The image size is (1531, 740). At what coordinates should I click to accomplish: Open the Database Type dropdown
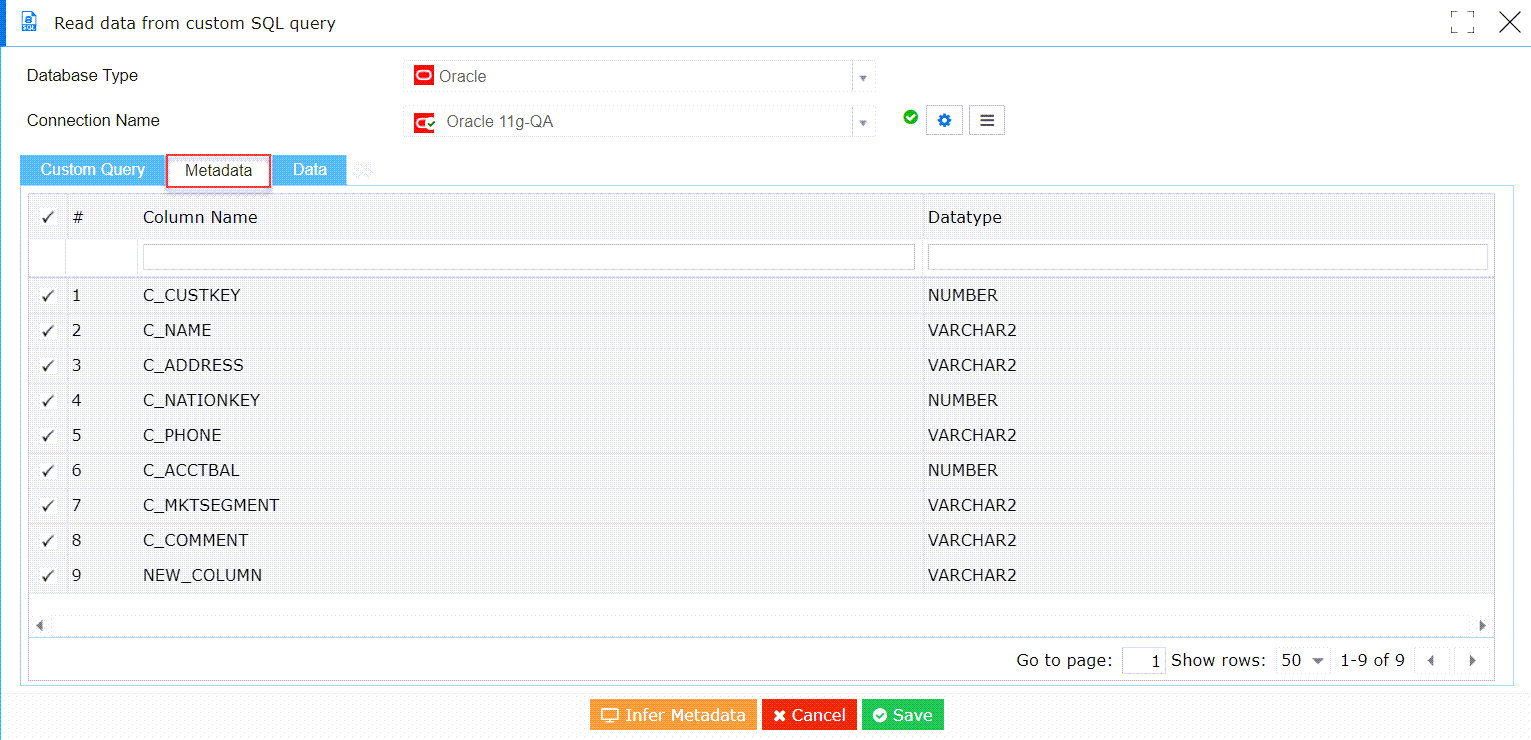(x=862, y=76)
